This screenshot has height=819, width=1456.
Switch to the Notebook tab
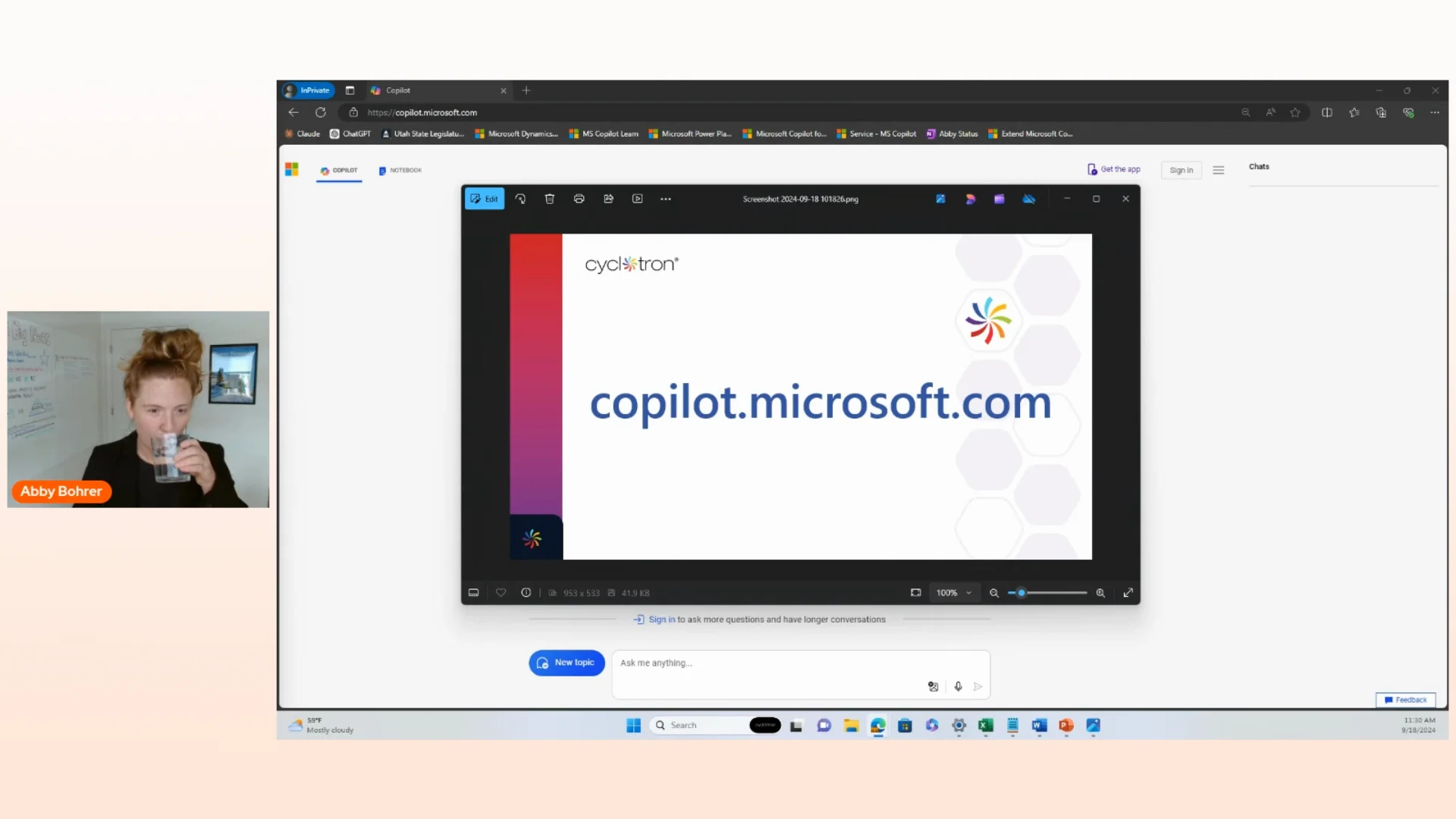tap(400, 170)
